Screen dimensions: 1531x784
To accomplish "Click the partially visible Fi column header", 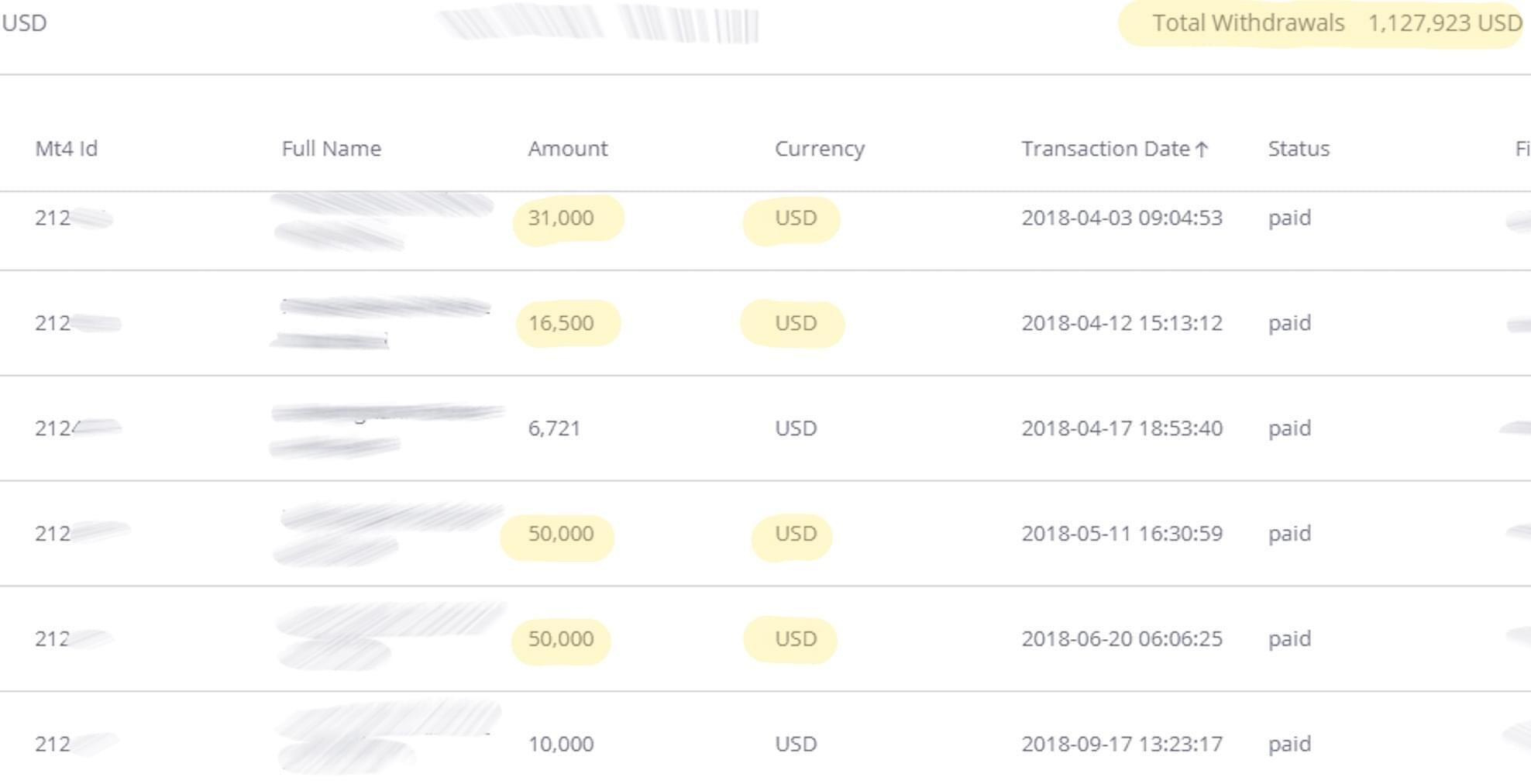I will pos(1522,149).
